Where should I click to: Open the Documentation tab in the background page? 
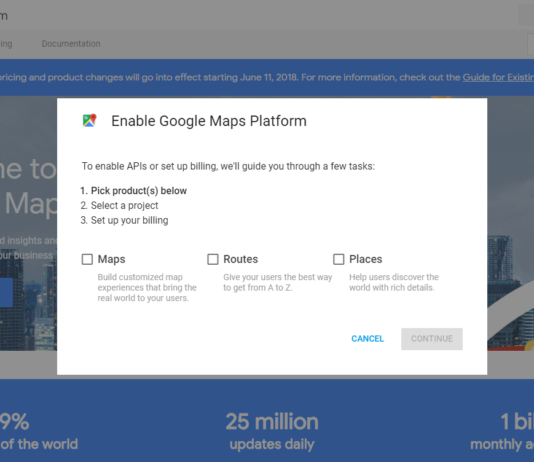coord(71,44)
